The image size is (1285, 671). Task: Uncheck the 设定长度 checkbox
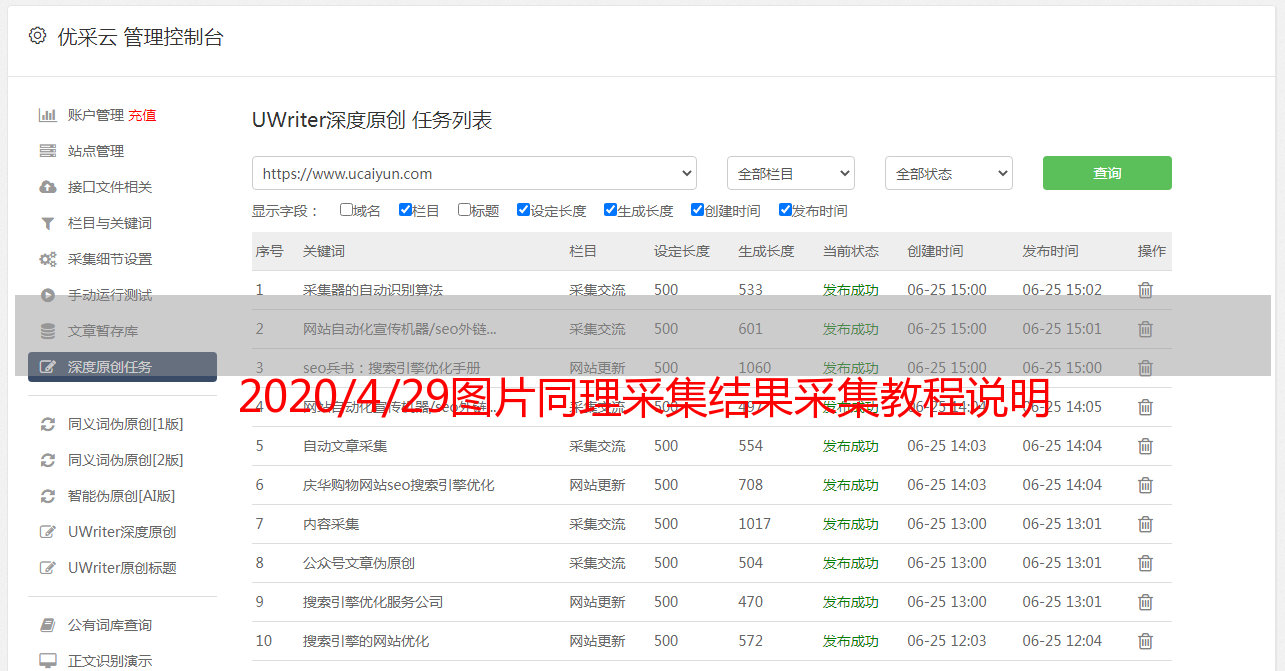coord(523,210)
